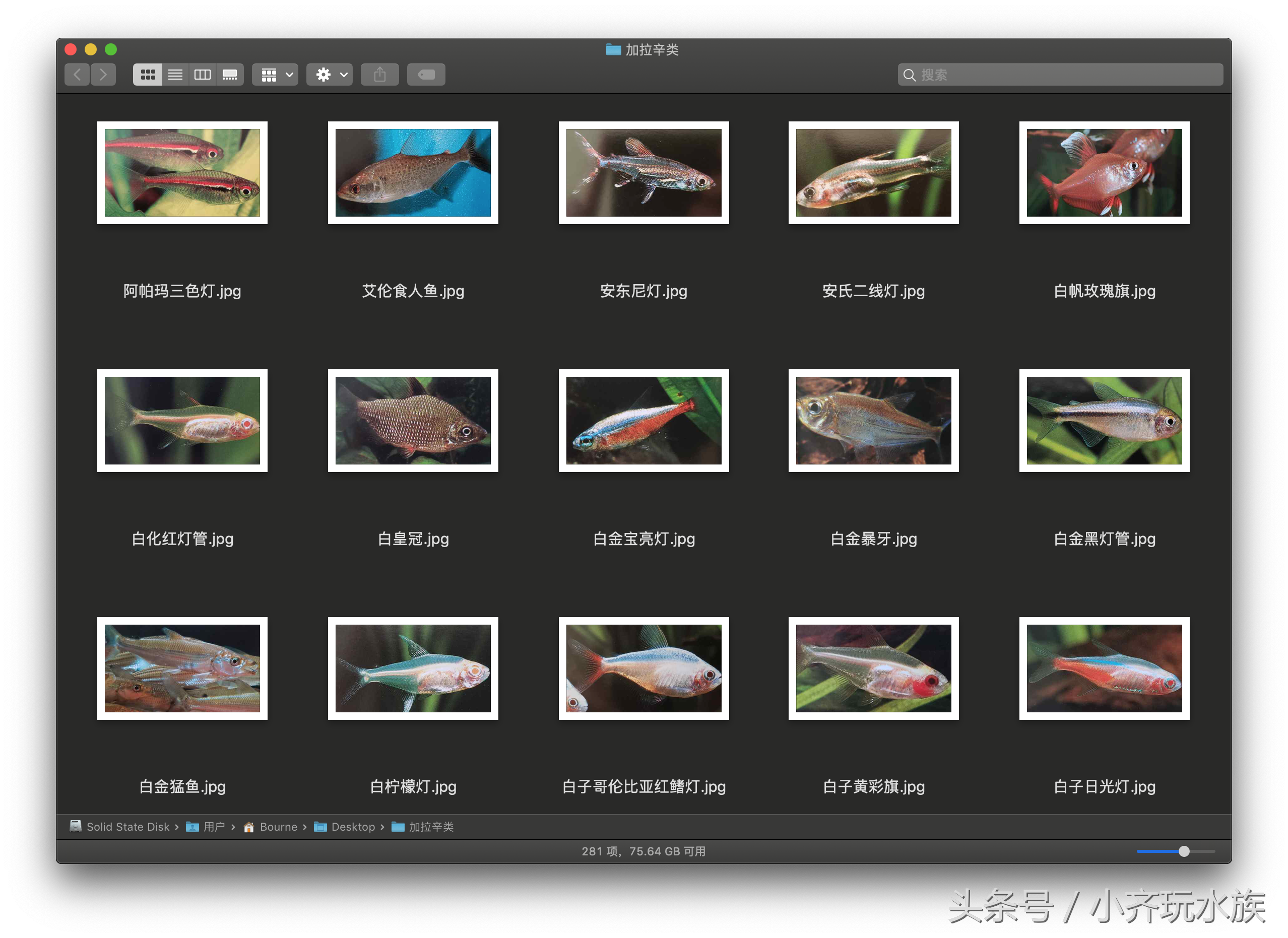Select the 白金黑灯管 image thumbnail
Viewport: 1288px width, 938px height.
click(1104, 421)
